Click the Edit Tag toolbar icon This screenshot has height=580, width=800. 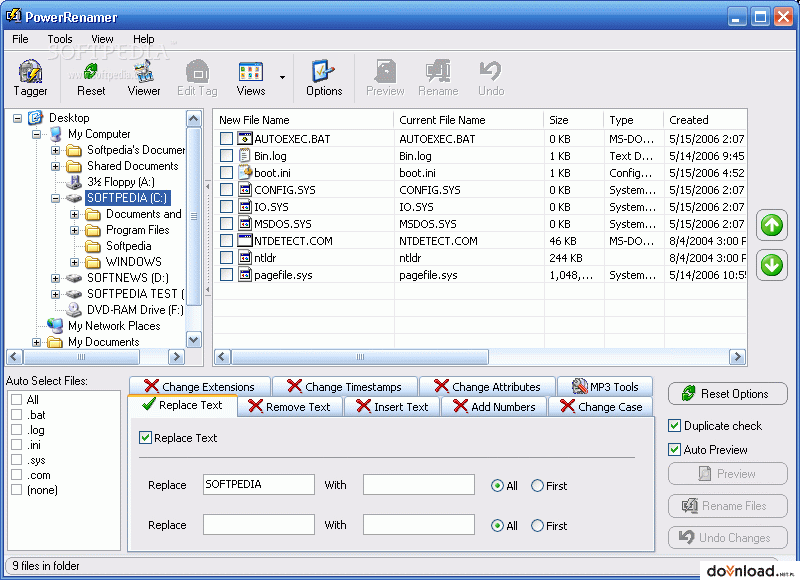[x=197, y=78]
